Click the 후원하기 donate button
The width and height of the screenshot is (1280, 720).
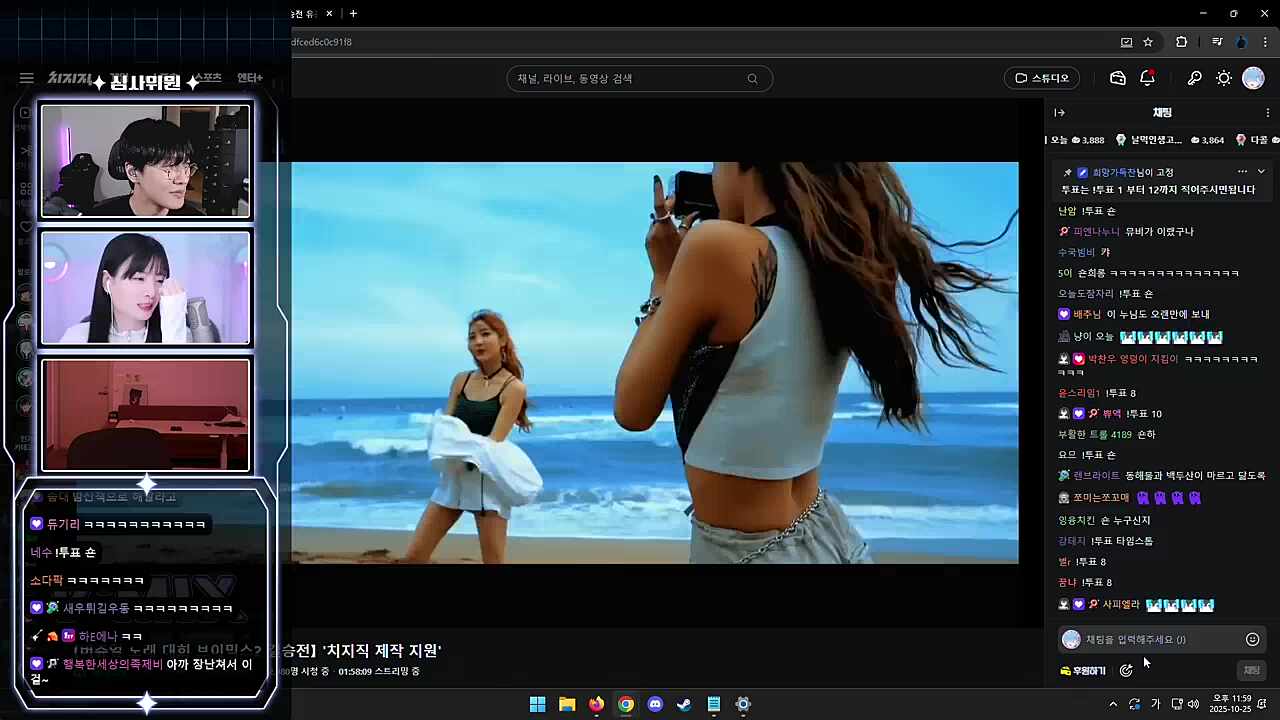pyautogui.click(x=1084, y=671)
